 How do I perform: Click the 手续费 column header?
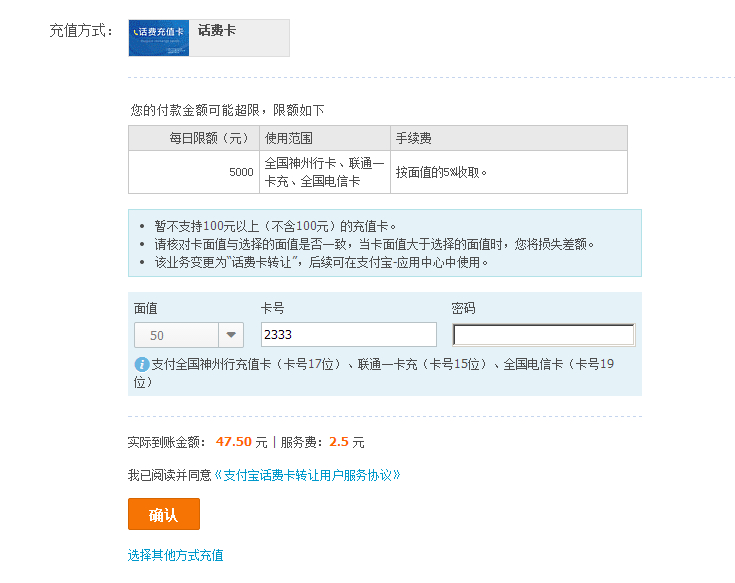[x=414, y=138]
